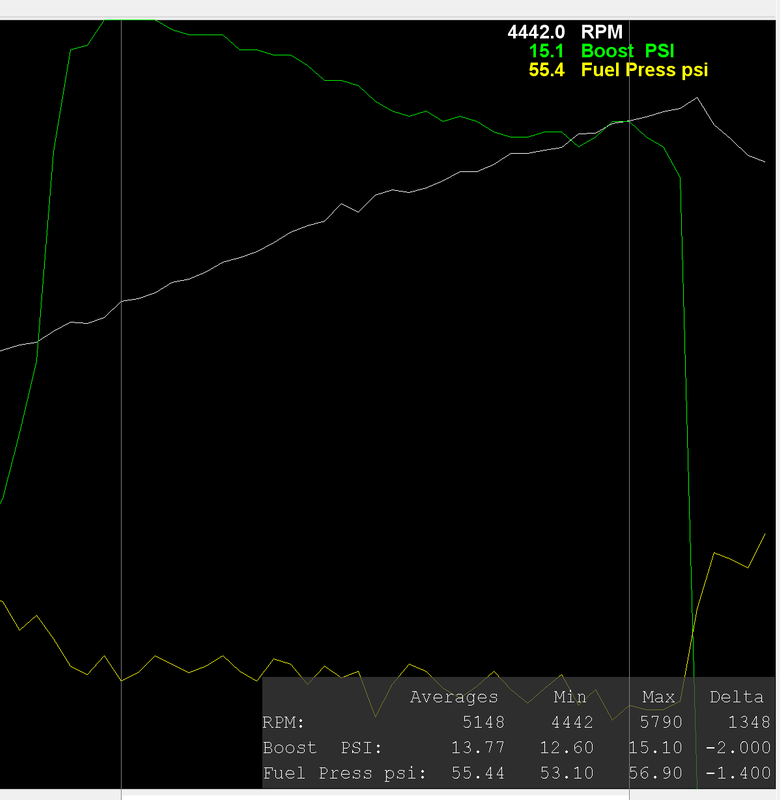The width and height of the screenshot is (780, 800).
Task: Click the Fuel Press psi: row label
Action: tap(344, 773)
